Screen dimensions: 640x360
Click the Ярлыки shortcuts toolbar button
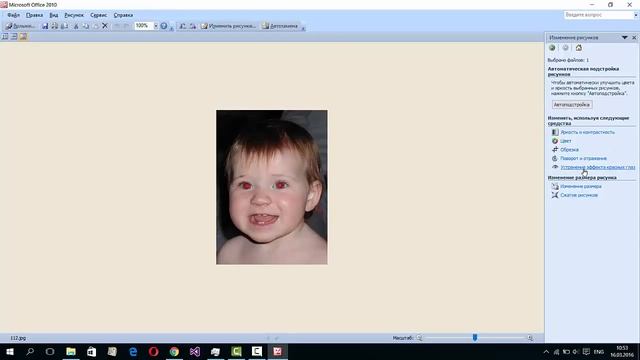[x=20, y=26]
